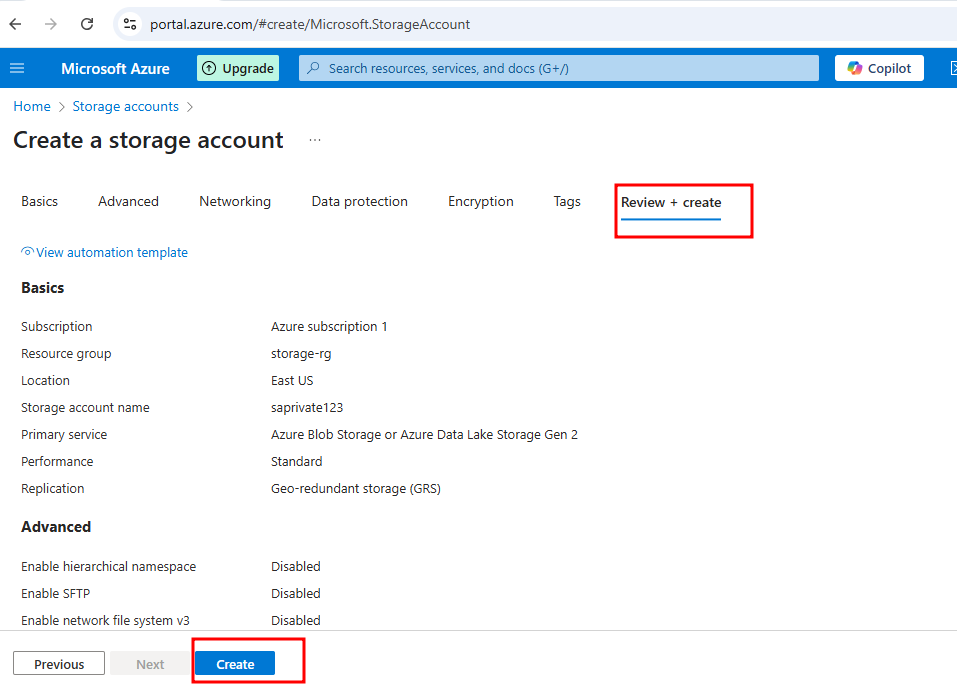The width and height of the screenshot is (957, 687).
Task: Open site information icon in address bar
Action: [x=129, y=24]
